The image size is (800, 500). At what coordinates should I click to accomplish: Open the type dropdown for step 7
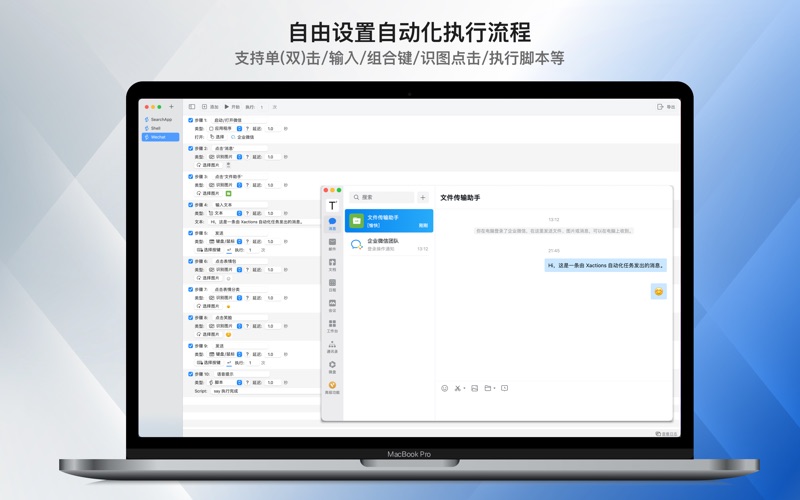[225, 297]
